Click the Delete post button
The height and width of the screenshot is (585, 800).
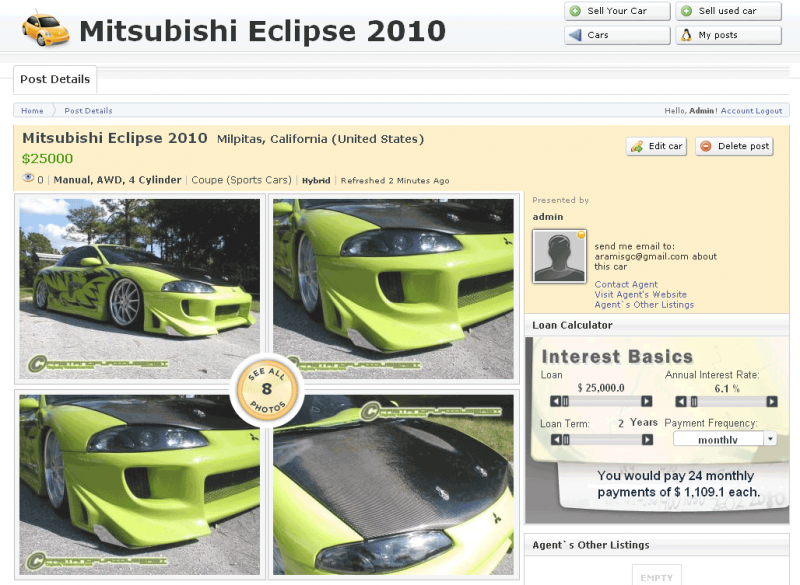click(x=734, y=146)
